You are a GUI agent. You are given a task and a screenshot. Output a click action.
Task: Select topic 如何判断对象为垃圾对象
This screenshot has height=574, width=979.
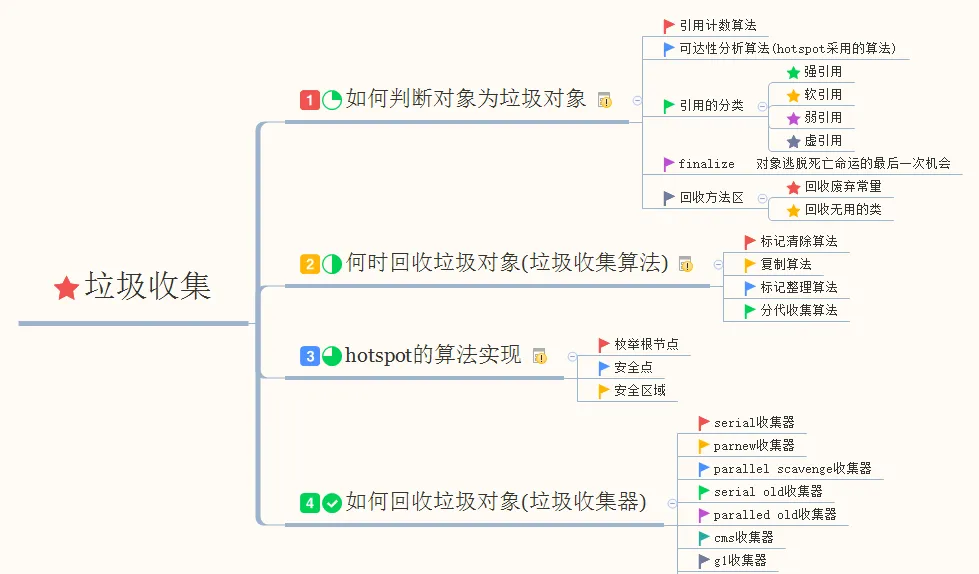(x=466, y=99)
